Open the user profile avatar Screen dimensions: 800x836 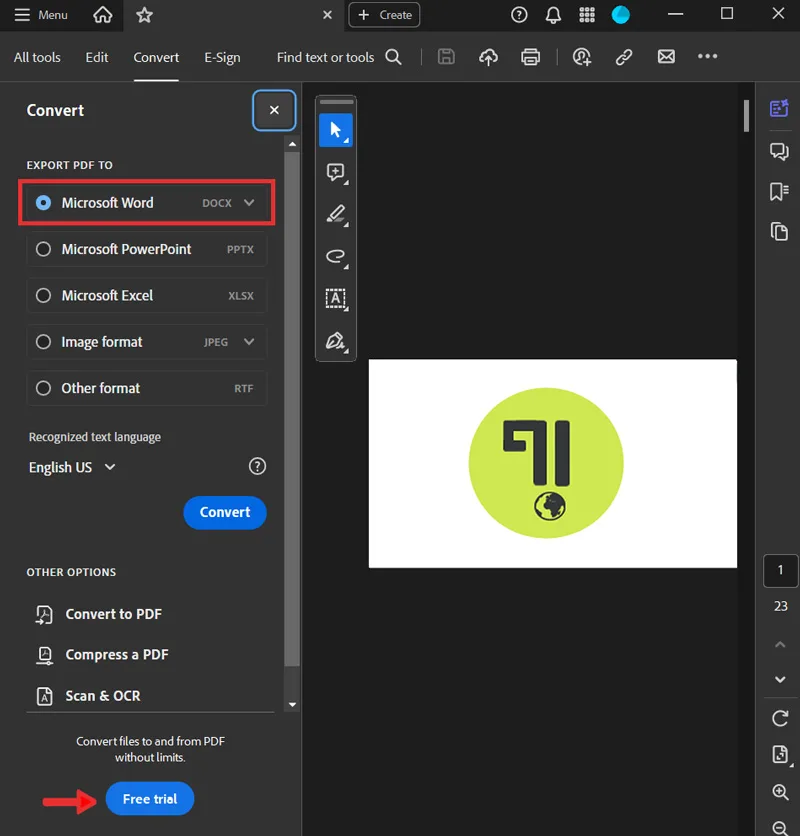(620, 15)
